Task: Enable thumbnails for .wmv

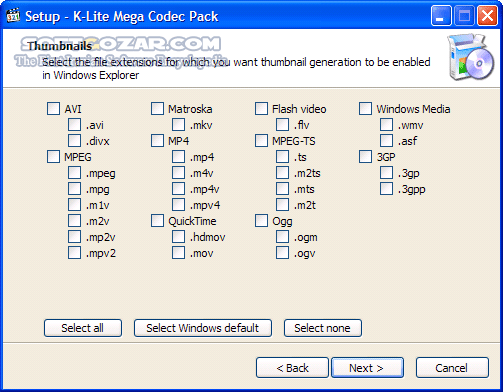Action: pos(386,125)
